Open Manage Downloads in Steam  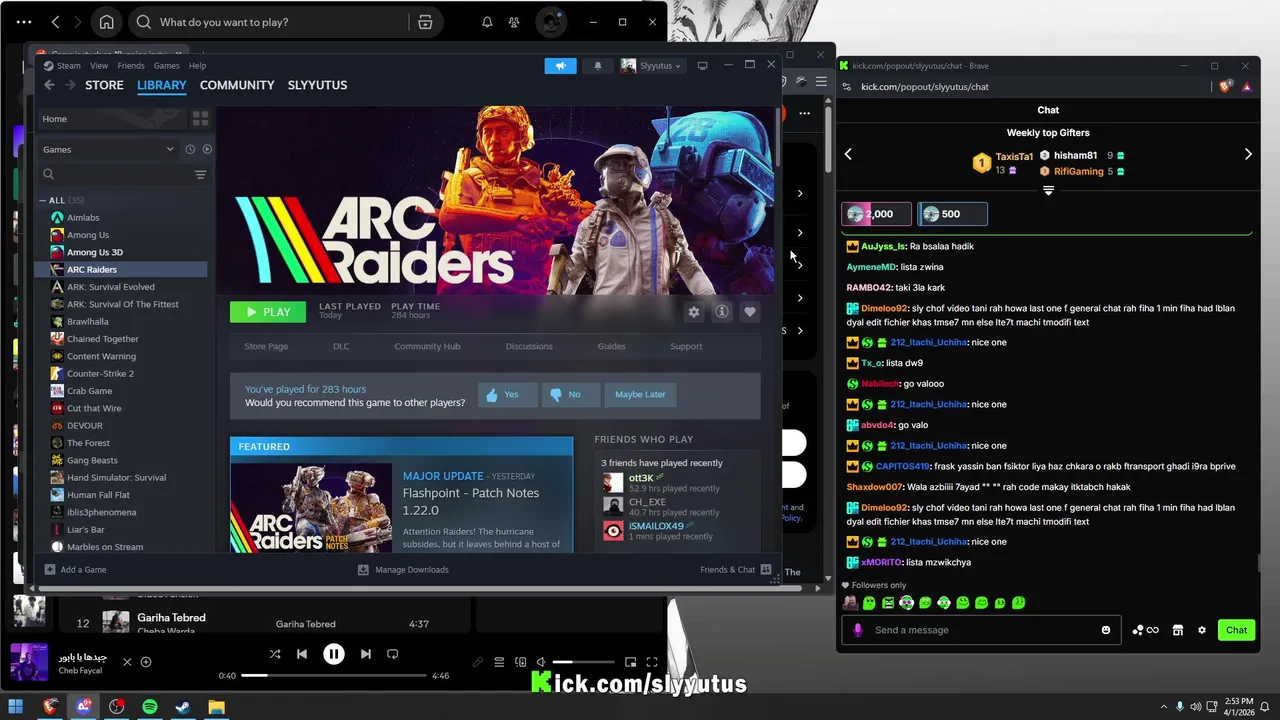pyautogui.click(x=404, y=570)
